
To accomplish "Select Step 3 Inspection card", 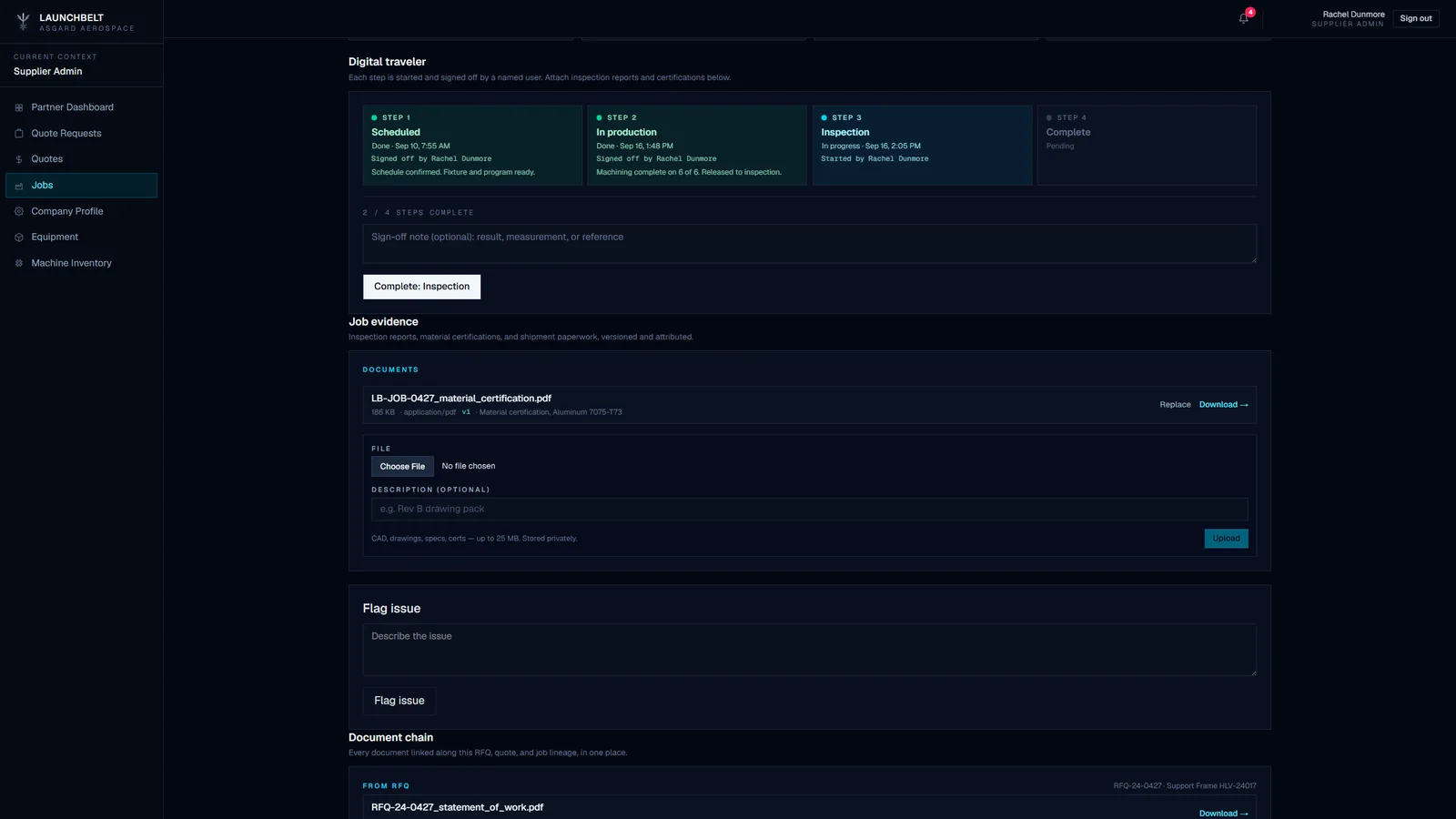I will click(922, 146).
